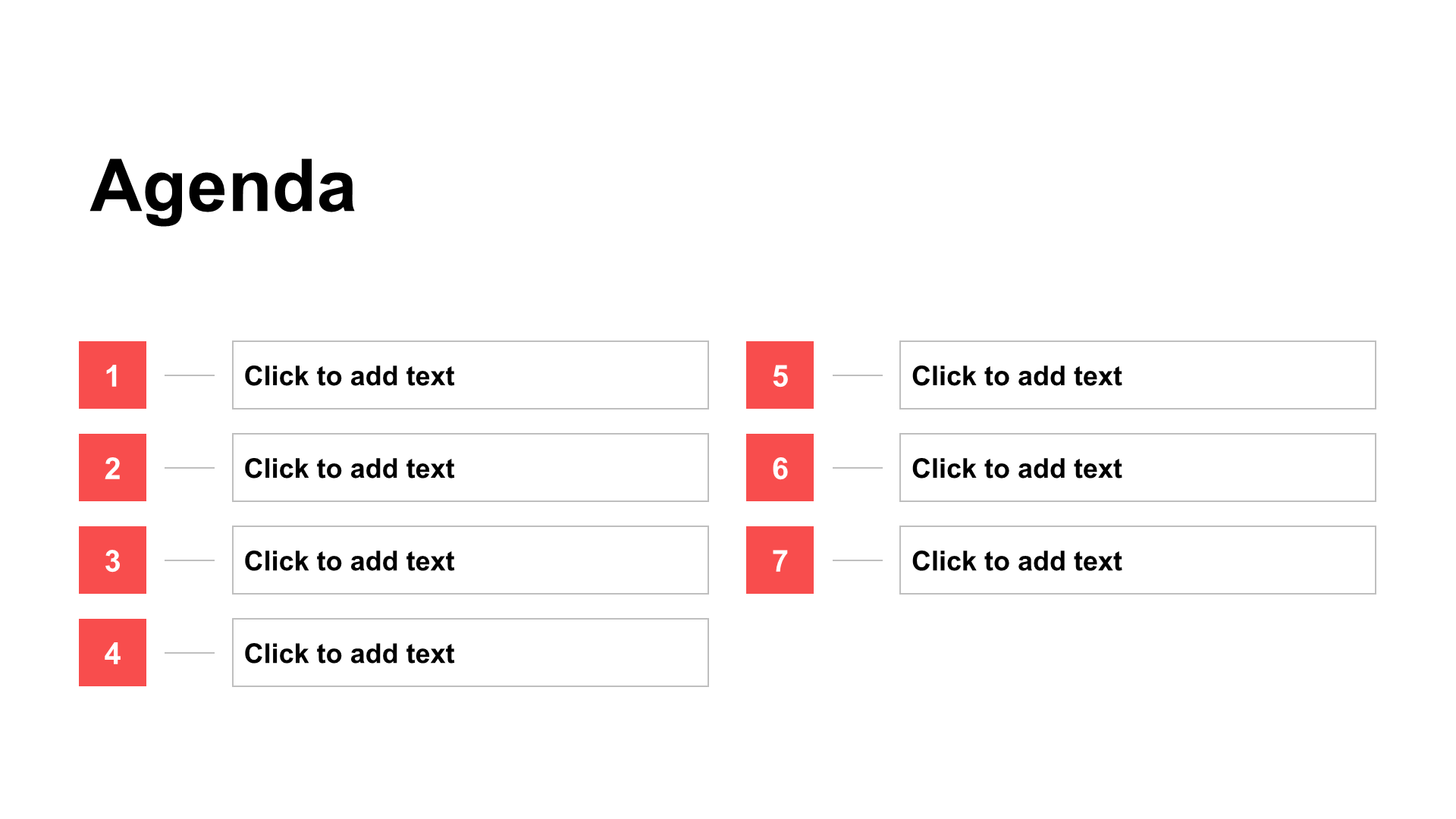This screenshot has height=819, width=1456.
Task: Select the red number 1 box
Action: click(x=112, y=375)
